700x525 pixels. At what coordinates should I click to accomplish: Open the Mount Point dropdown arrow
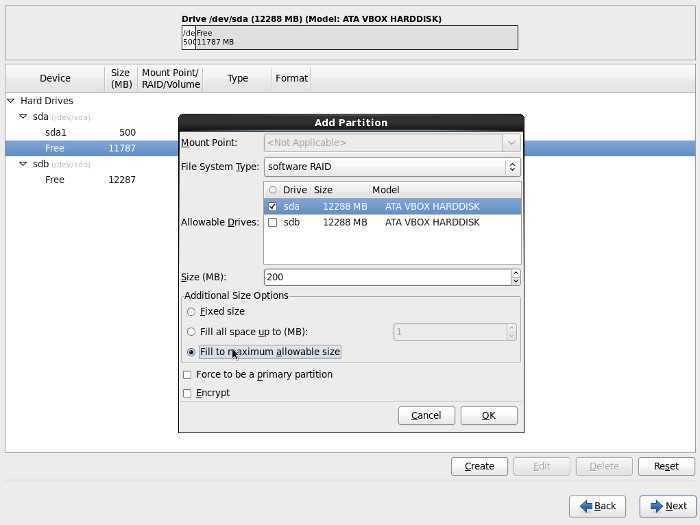click(511, 143)
